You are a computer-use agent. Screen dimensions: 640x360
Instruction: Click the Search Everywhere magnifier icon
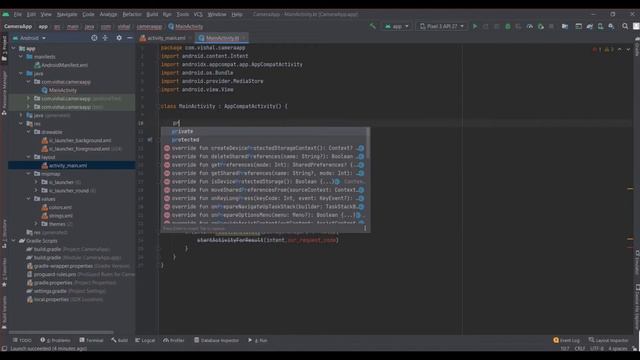[625, 26]
